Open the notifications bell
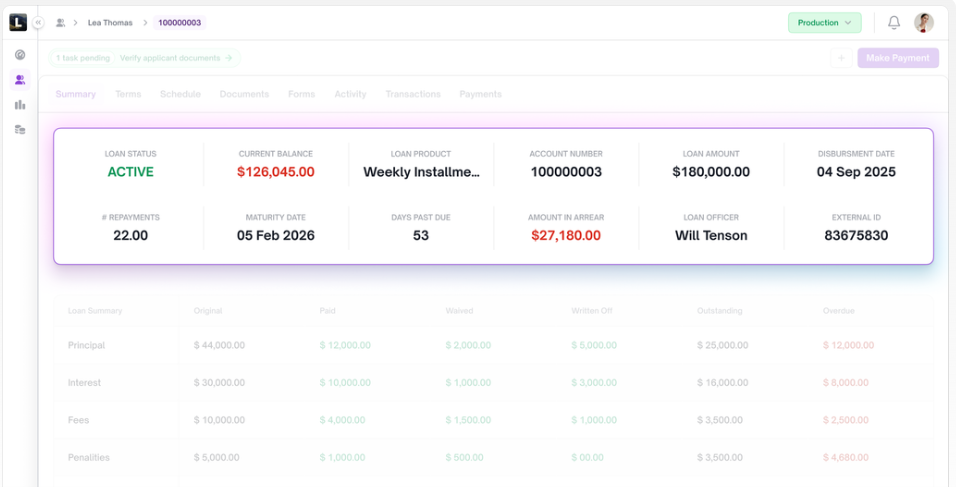The width and height of the screenshot is (957, 487). click(x=894, y=22)
